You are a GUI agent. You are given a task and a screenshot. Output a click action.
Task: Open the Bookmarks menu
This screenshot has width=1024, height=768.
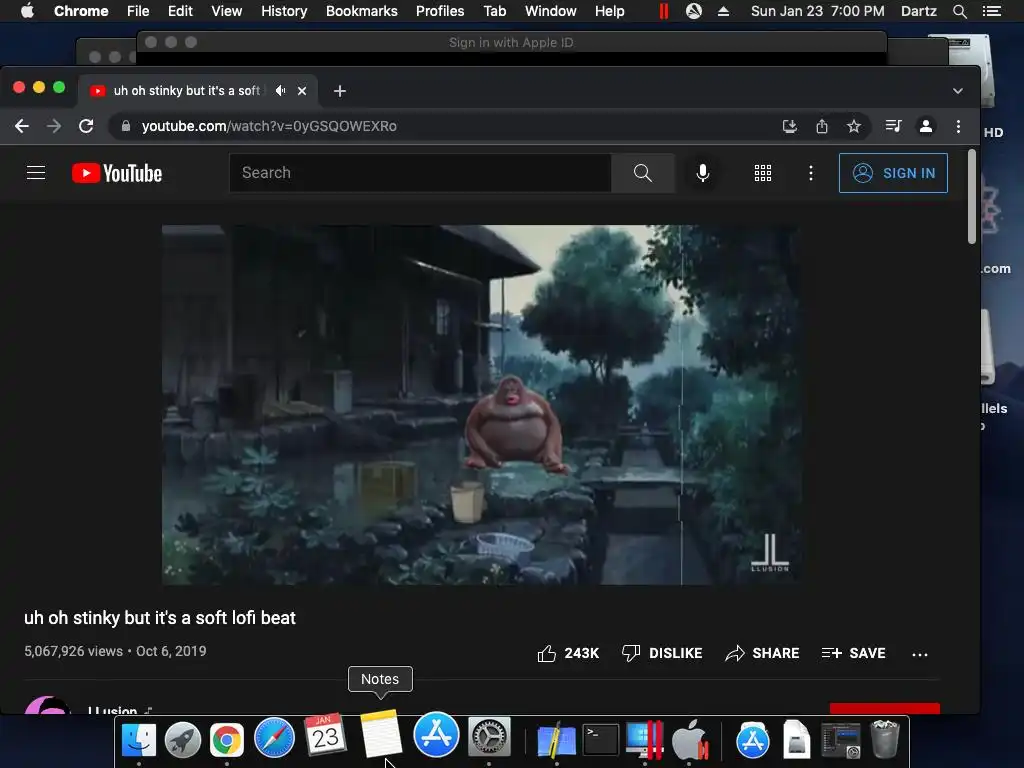coord(362,11)
